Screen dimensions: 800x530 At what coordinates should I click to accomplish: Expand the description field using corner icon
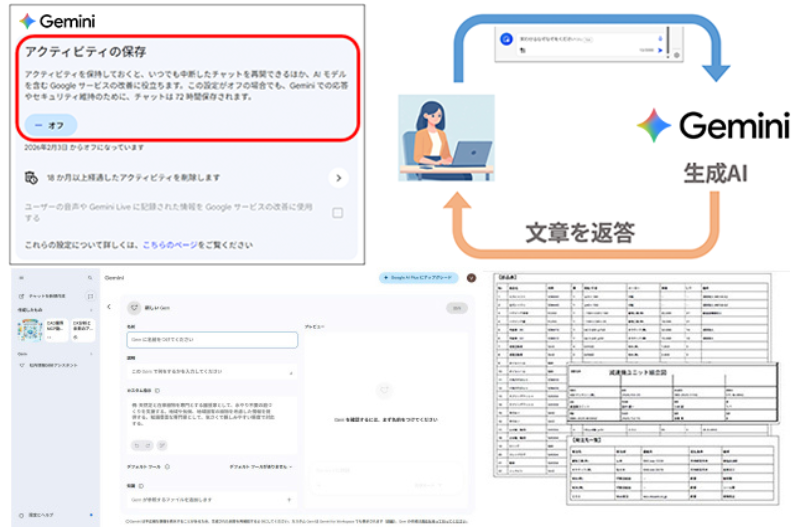click(291, 373)
